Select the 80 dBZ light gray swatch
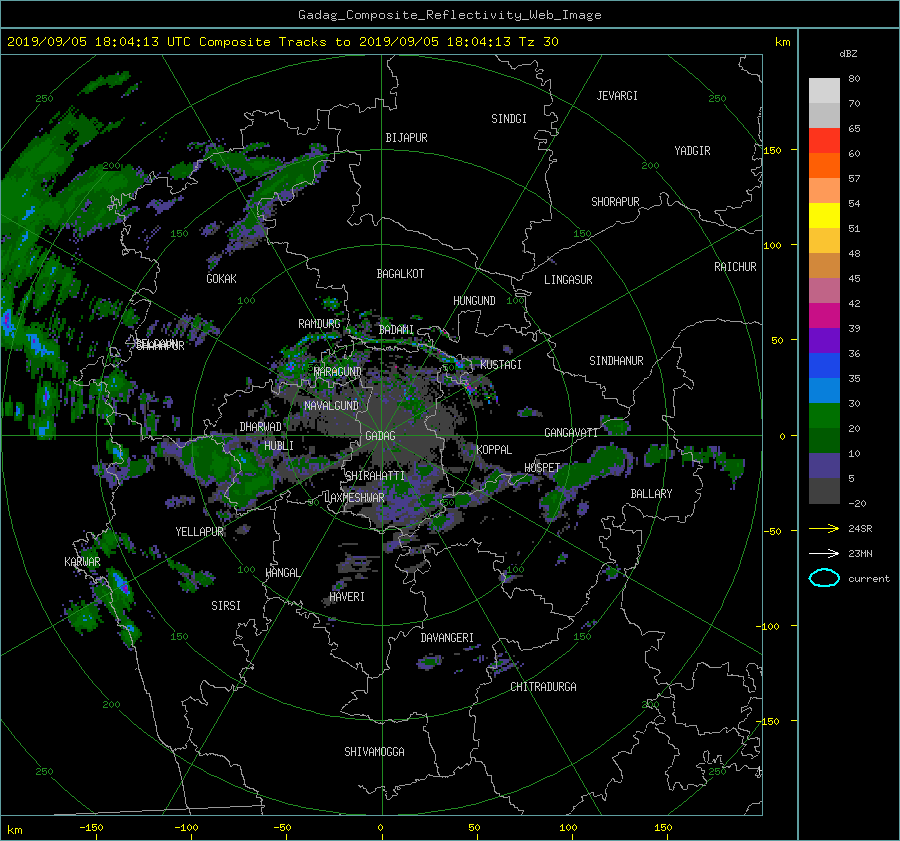The height and width of the screenshot is (841, 900). point(824,90)
